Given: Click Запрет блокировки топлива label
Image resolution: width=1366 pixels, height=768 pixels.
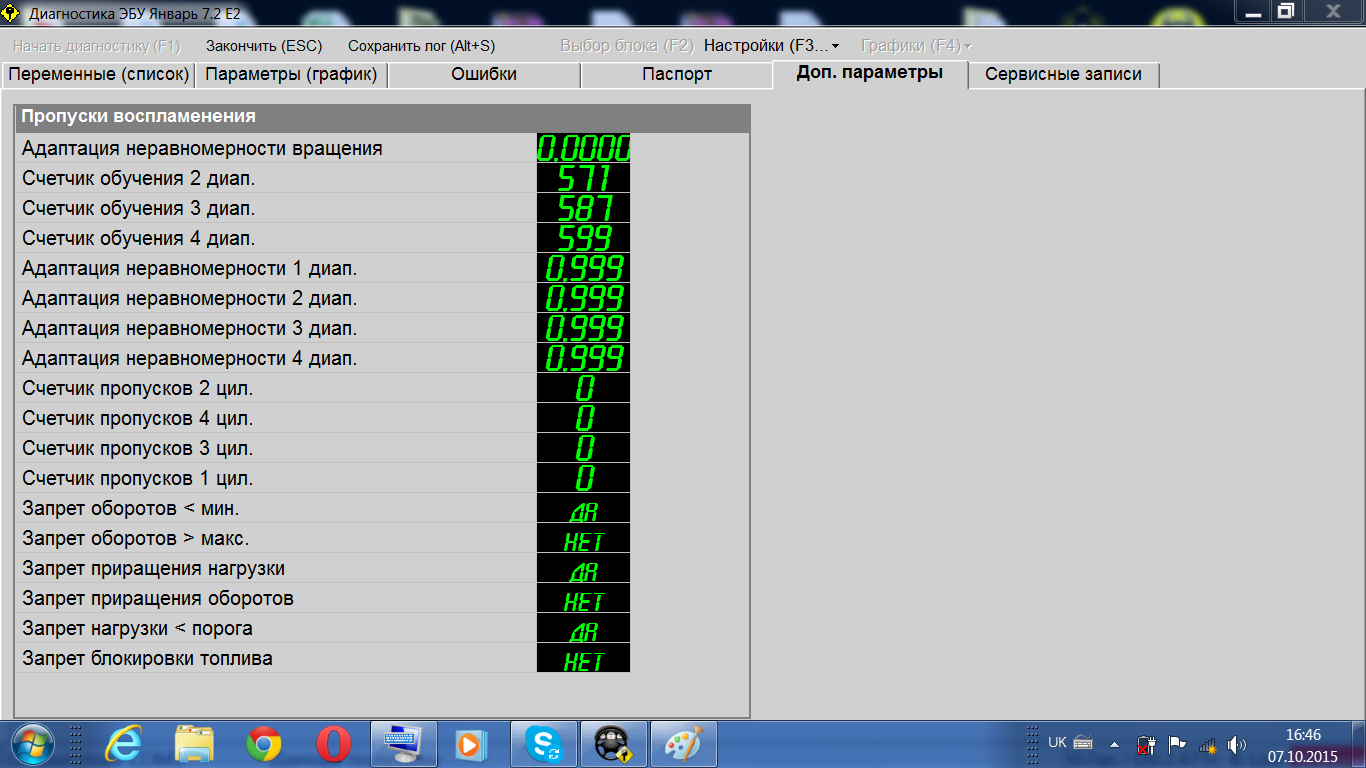Looking at the screenshot, I should coord(148,658).
